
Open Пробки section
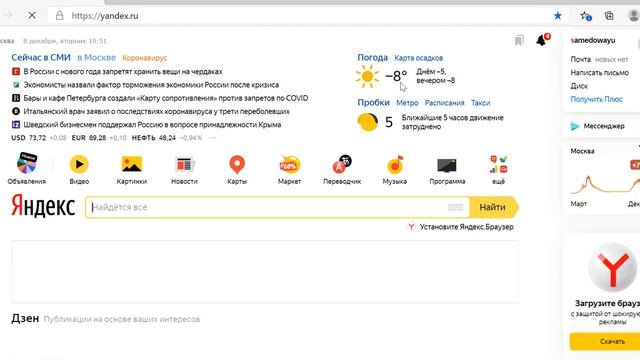[373, 102]
